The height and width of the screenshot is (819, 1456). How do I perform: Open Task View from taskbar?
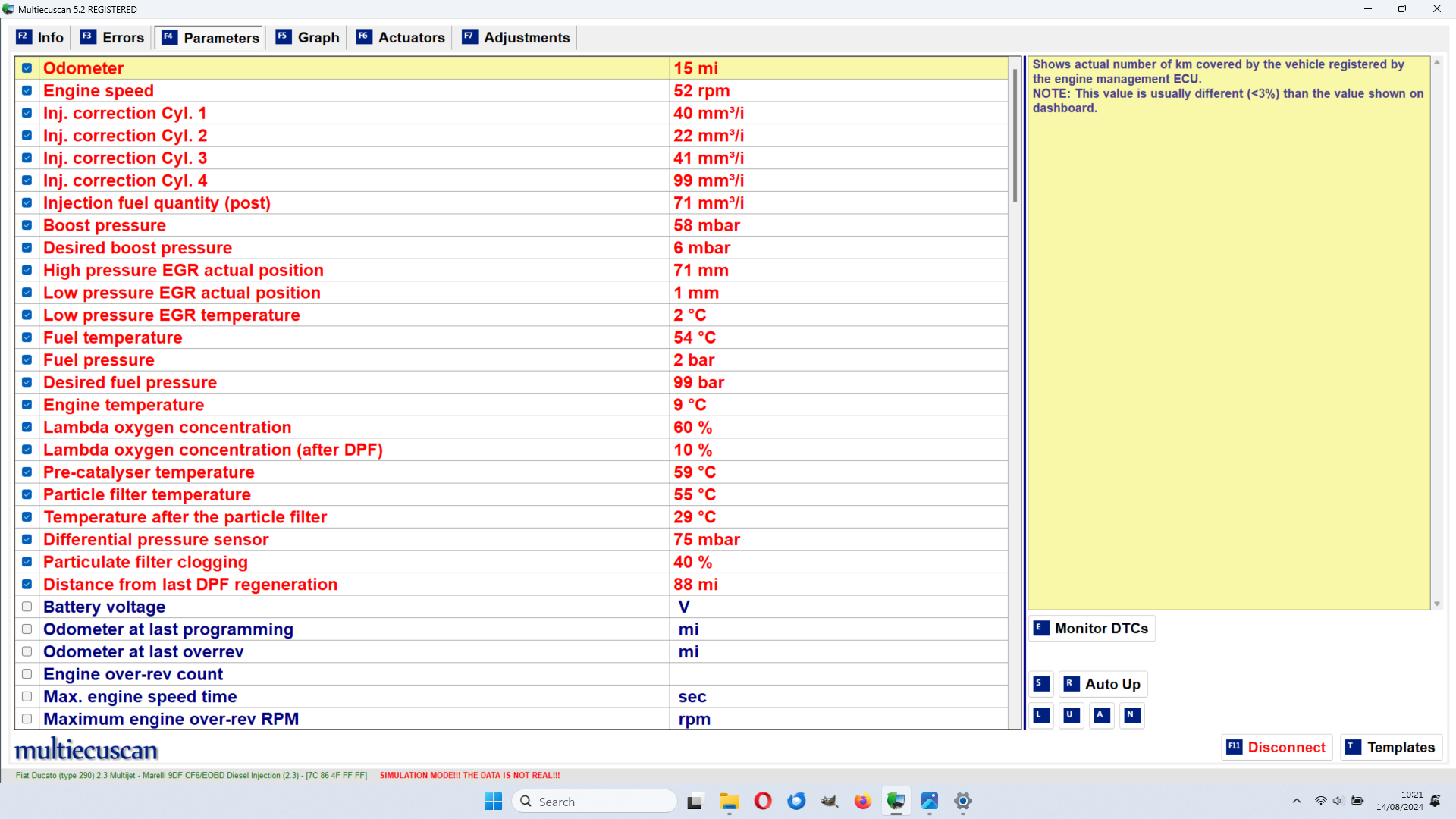(695, 802)
